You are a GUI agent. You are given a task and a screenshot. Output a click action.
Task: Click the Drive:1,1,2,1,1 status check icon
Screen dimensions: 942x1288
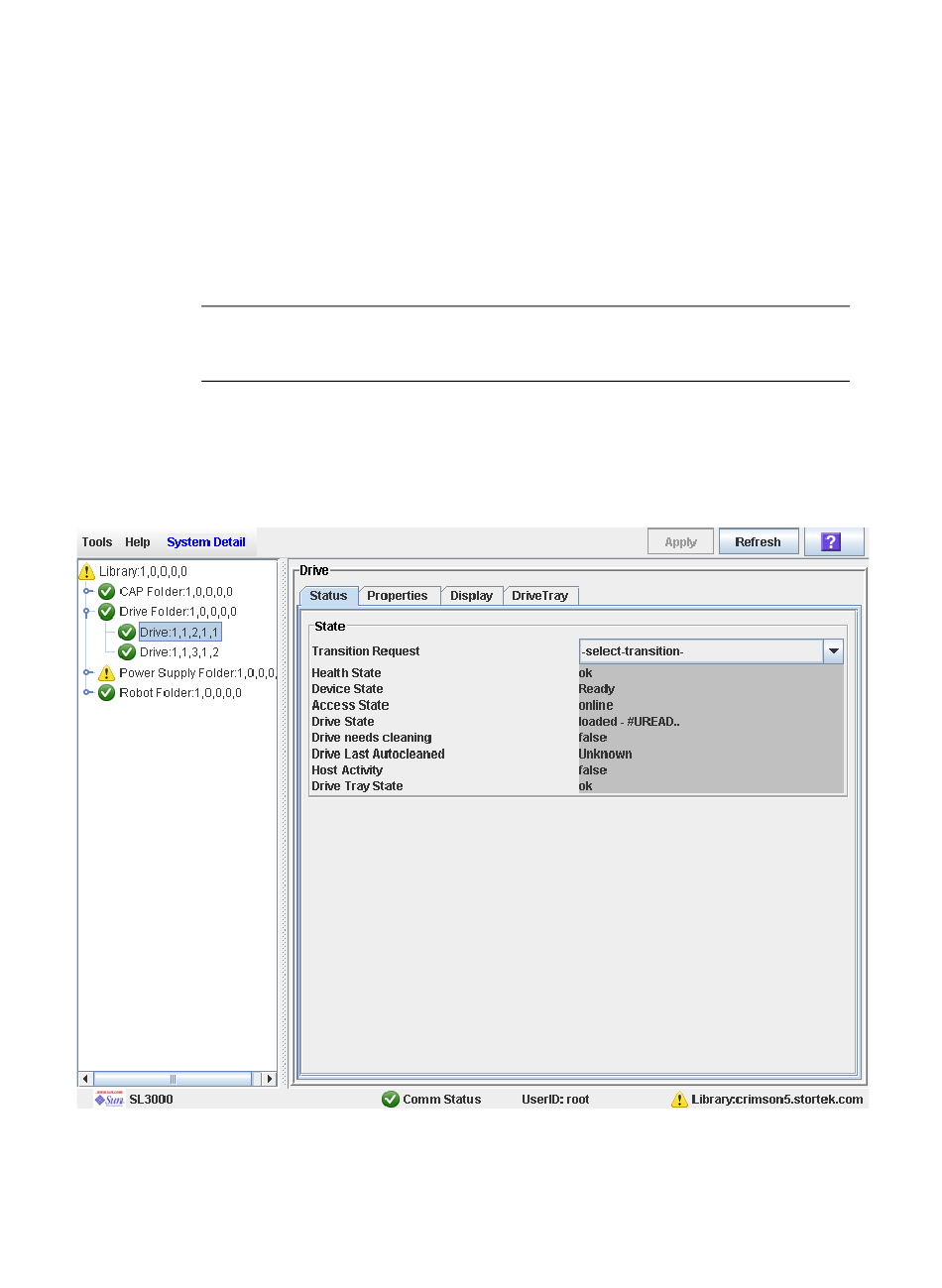127,633
